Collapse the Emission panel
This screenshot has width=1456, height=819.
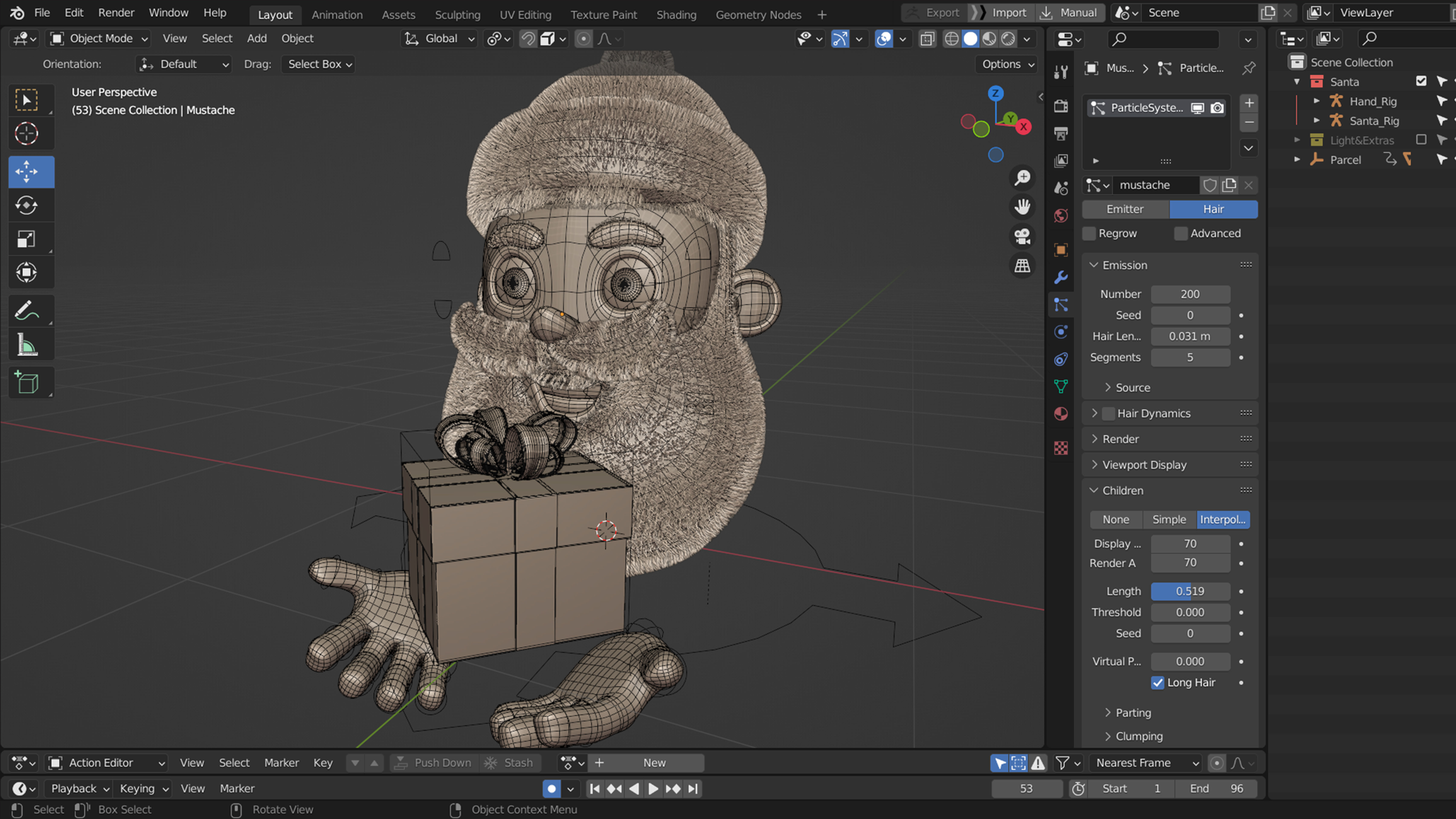point(1125,265)
